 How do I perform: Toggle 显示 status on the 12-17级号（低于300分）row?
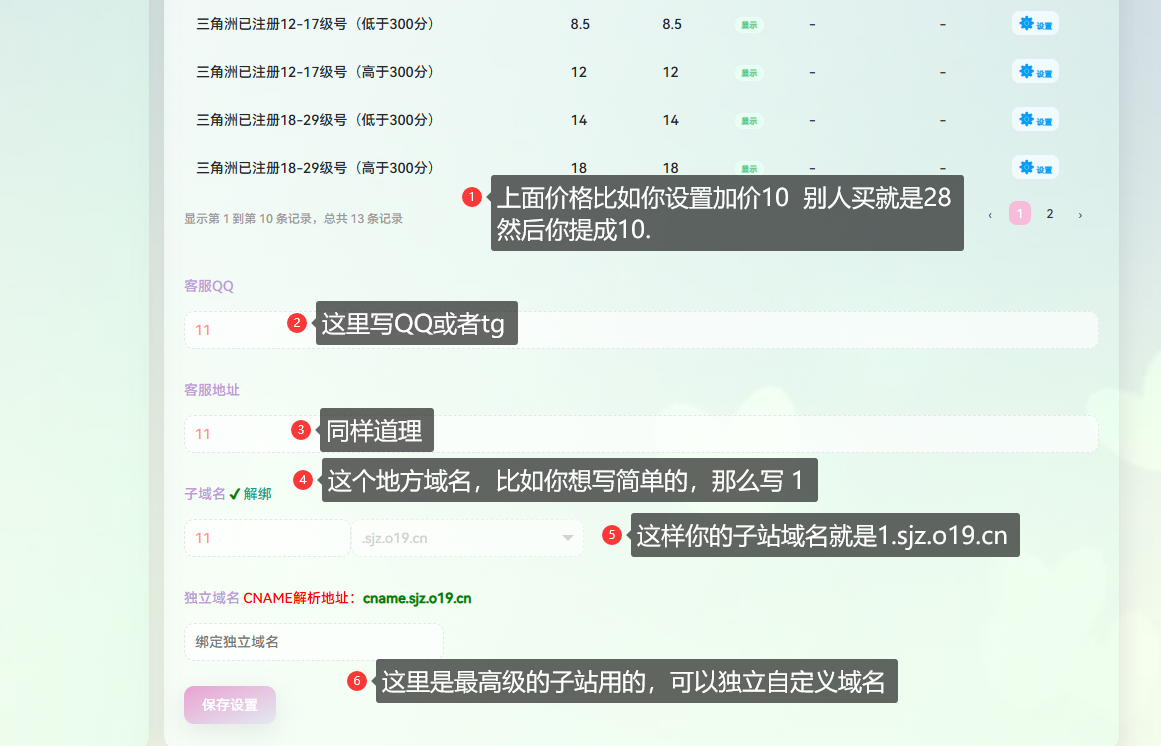point(747,23)
